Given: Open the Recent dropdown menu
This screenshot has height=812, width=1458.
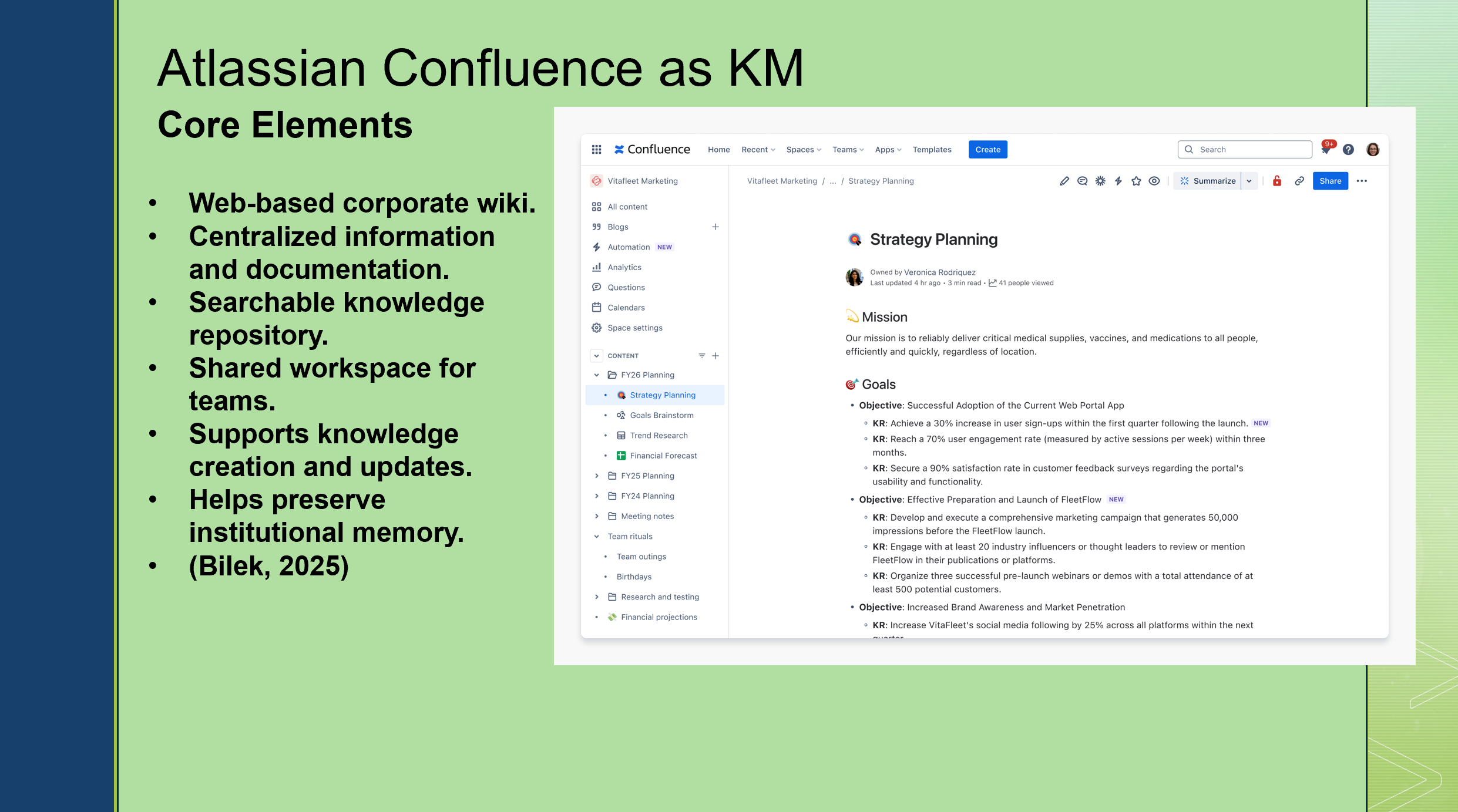Looking at the screenshot, I should (x=758, y=150).
